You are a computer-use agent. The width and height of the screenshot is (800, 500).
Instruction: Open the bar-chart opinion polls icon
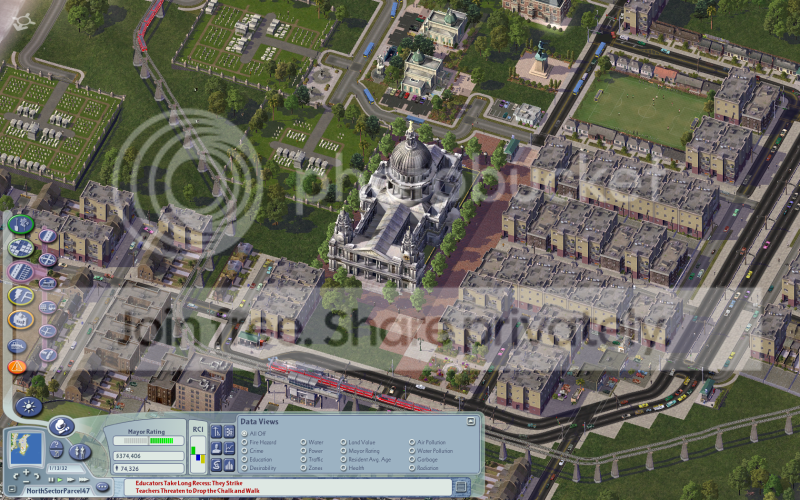(x=229, y=465)
